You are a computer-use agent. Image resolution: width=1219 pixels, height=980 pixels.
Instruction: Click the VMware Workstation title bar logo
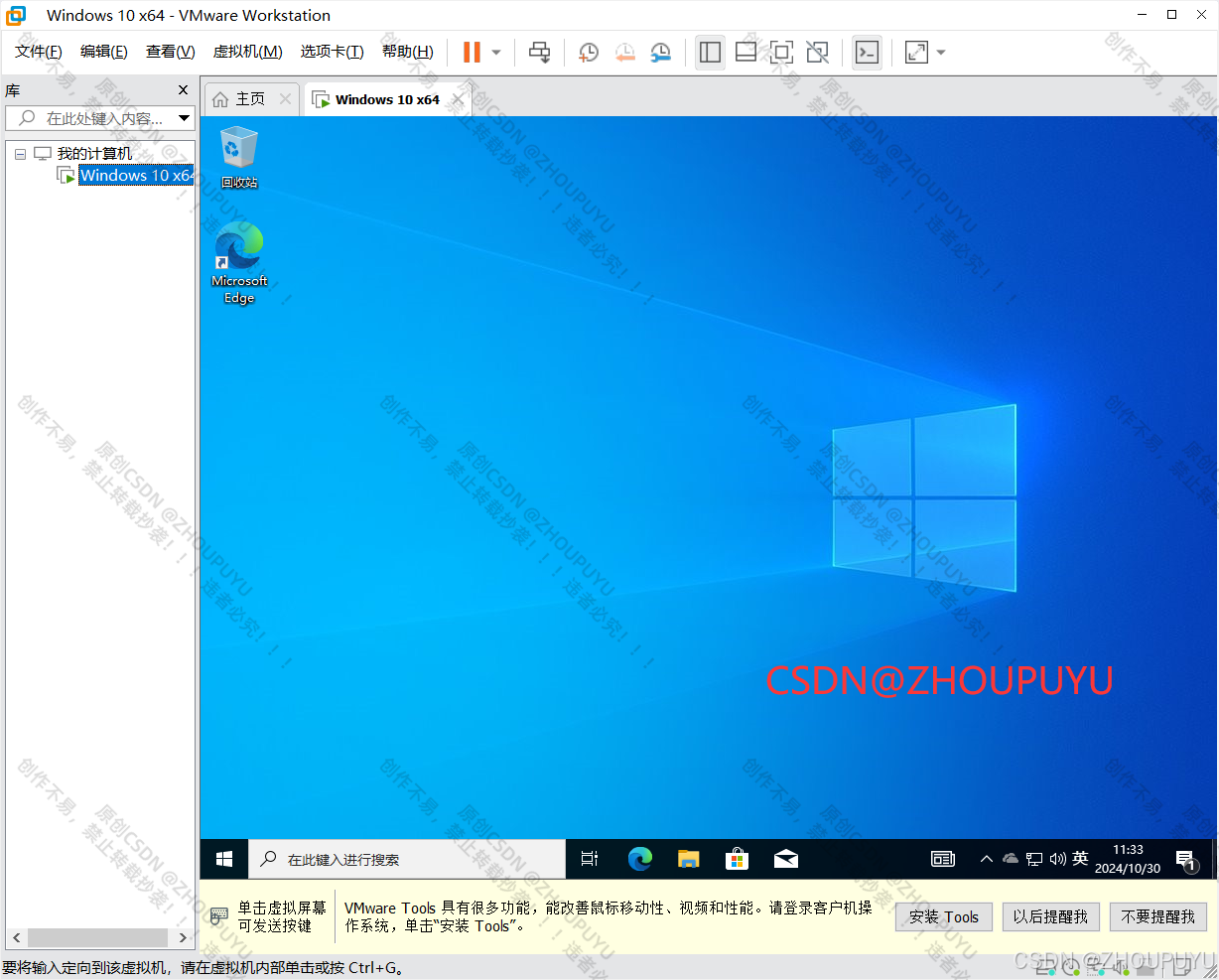pos(17,15)
